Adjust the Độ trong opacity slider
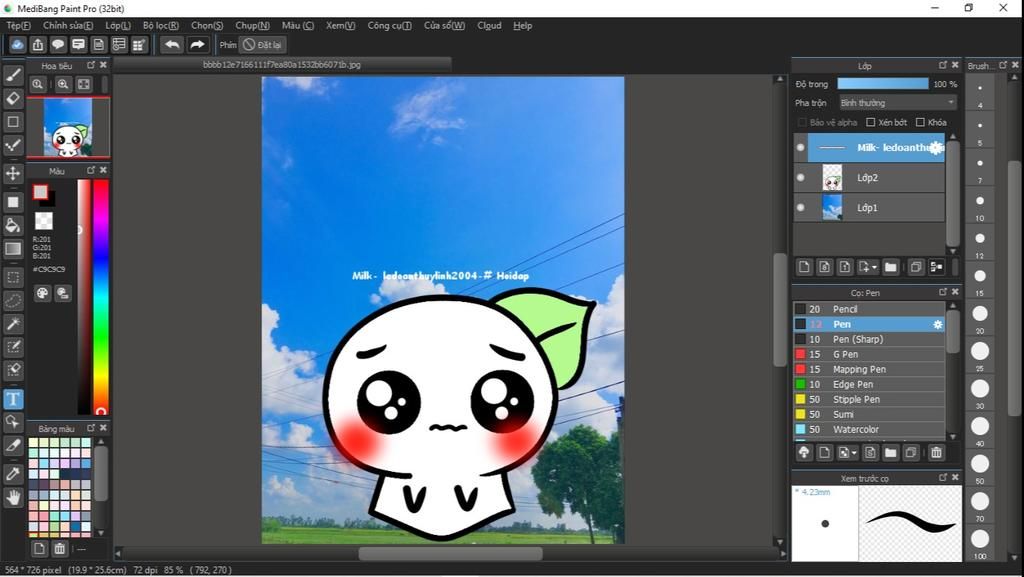 pos(883,84)
